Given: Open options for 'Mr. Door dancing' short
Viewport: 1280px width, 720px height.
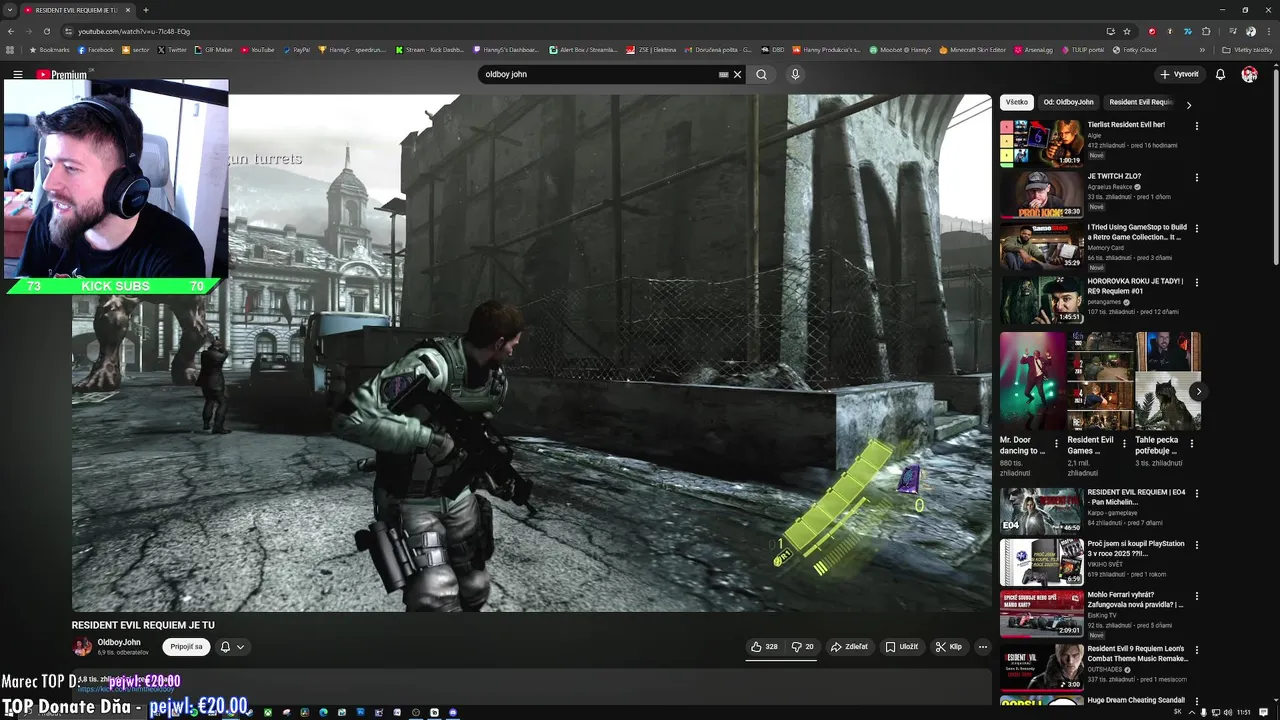Looking at the screenshot, I should 1056,443.
